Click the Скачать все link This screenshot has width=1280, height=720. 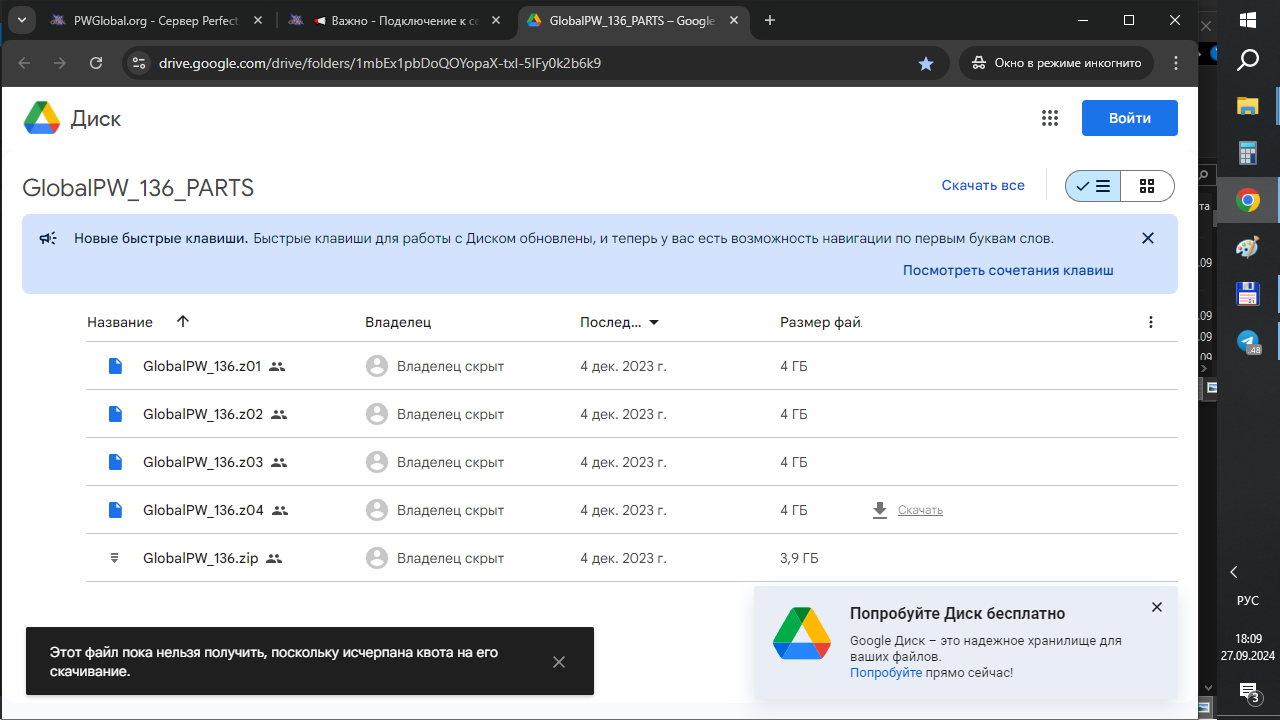tap(983, 185)
